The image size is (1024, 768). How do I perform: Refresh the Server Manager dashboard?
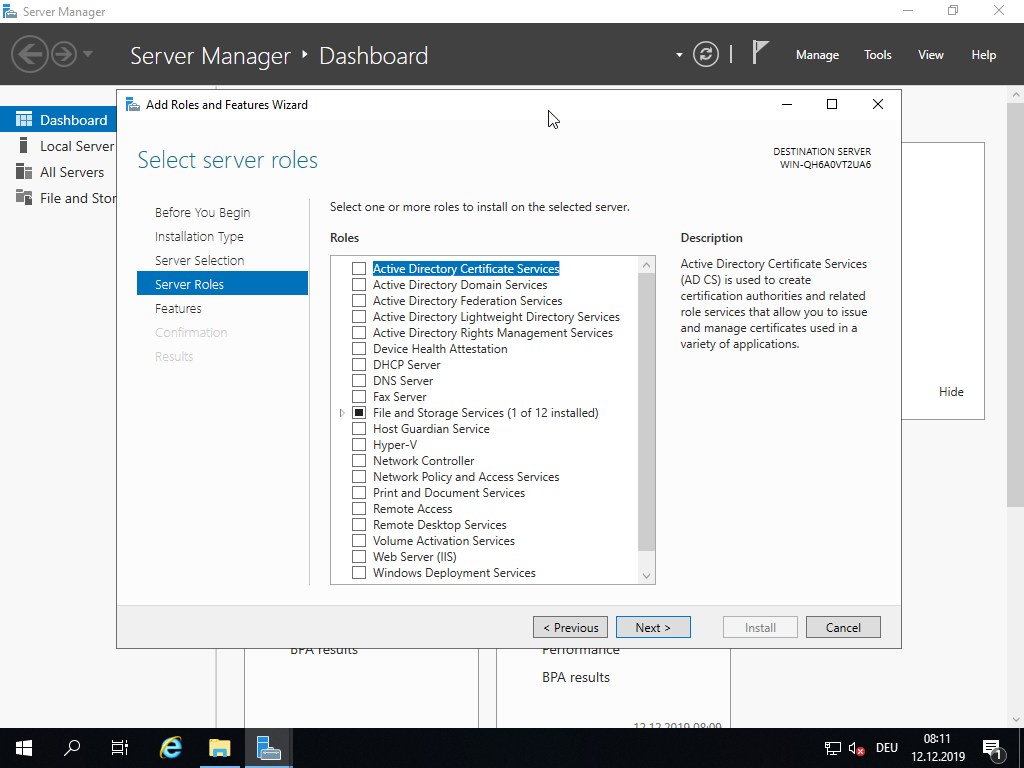tap(705, 54)
